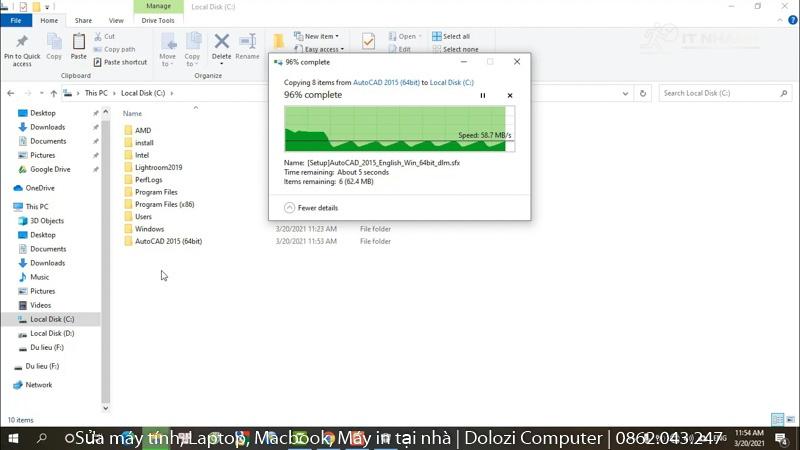
Task: Select the PerfLogs folder
Action: (148, 180)
